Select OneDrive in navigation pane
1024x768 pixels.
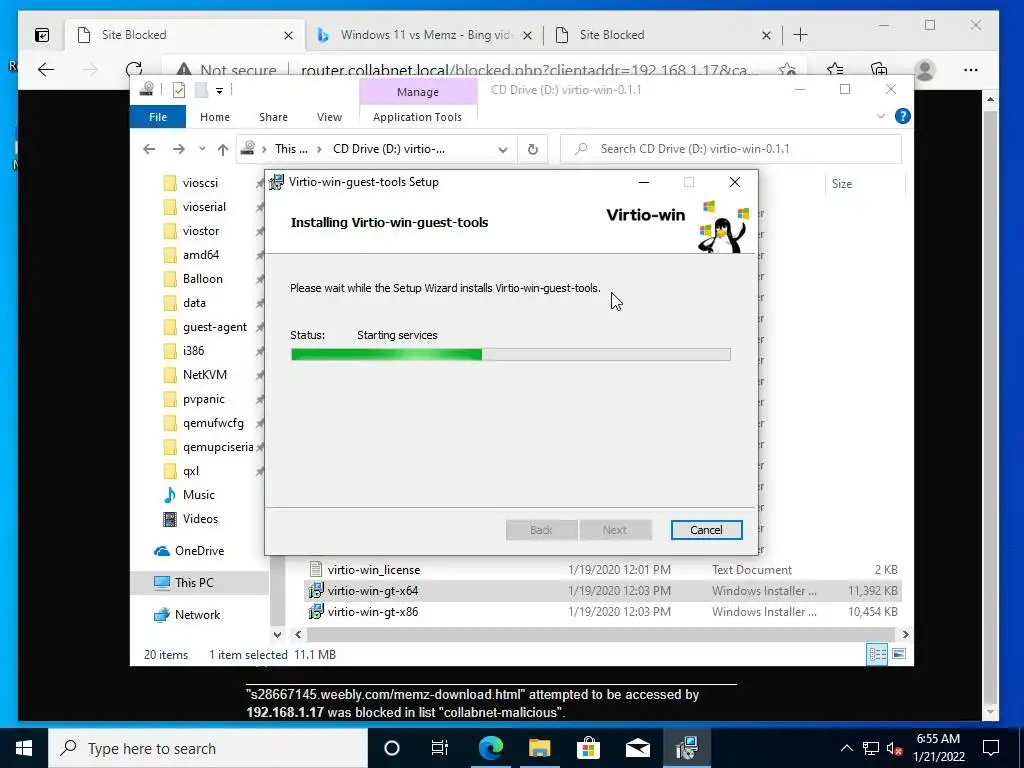pyautogui.click(x=199, y=551)
